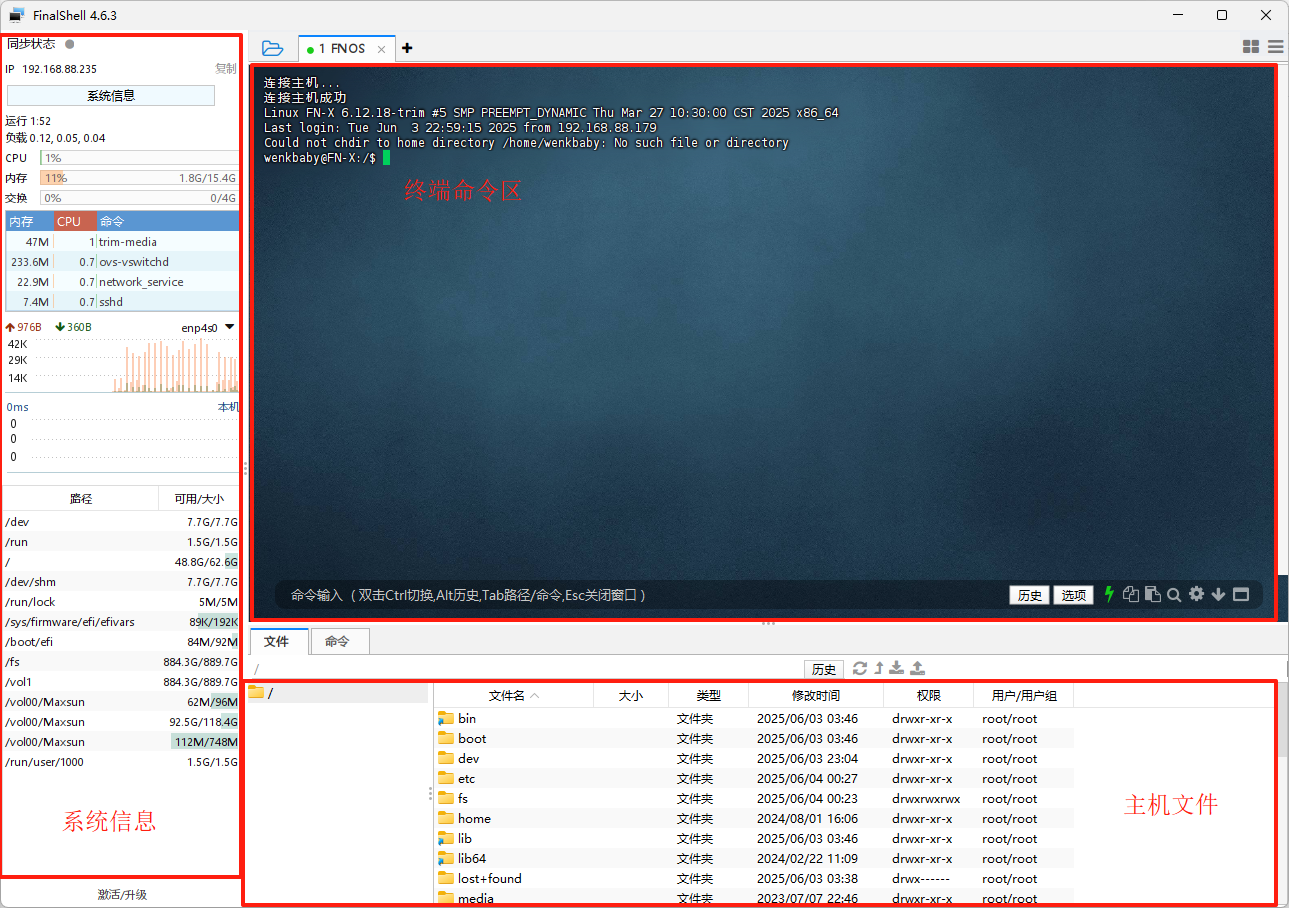Sort processes by 命令 column header
The height and width of the screenshot is (908, 1289).
[168, 221]
